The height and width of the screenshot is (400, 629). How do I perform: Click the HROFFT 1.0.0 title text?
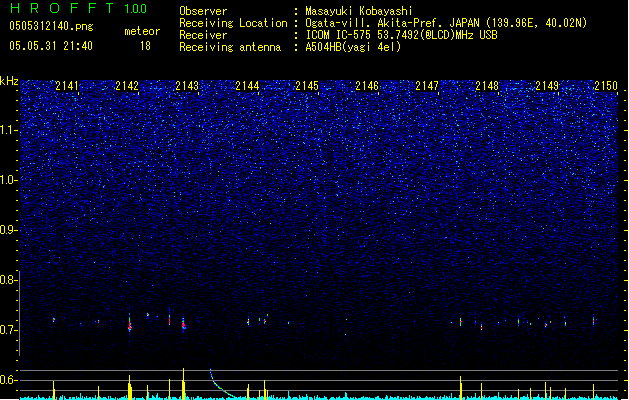(x=78, y=8)
